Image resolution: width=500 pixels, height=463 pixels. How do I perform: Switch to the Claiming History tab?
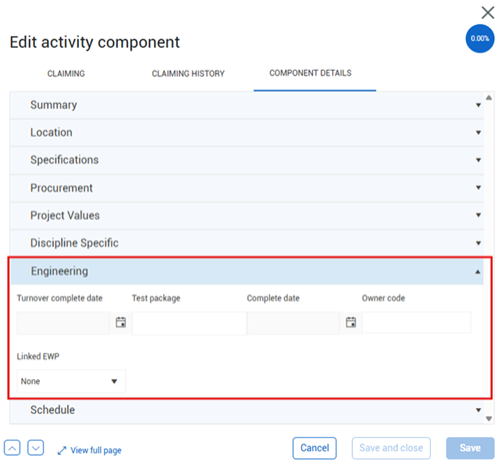188,74
